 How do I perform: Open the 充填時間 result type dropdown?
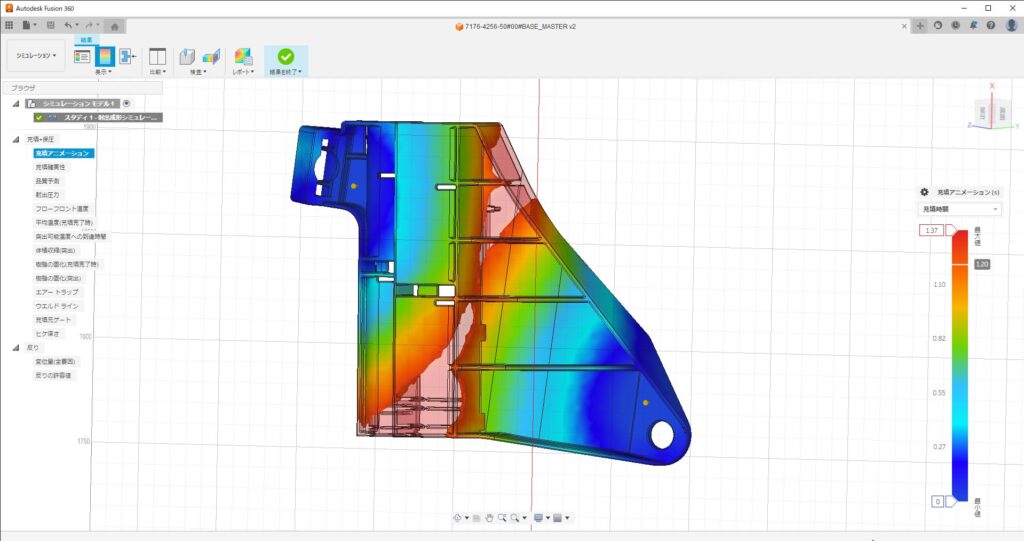point(960,209)
